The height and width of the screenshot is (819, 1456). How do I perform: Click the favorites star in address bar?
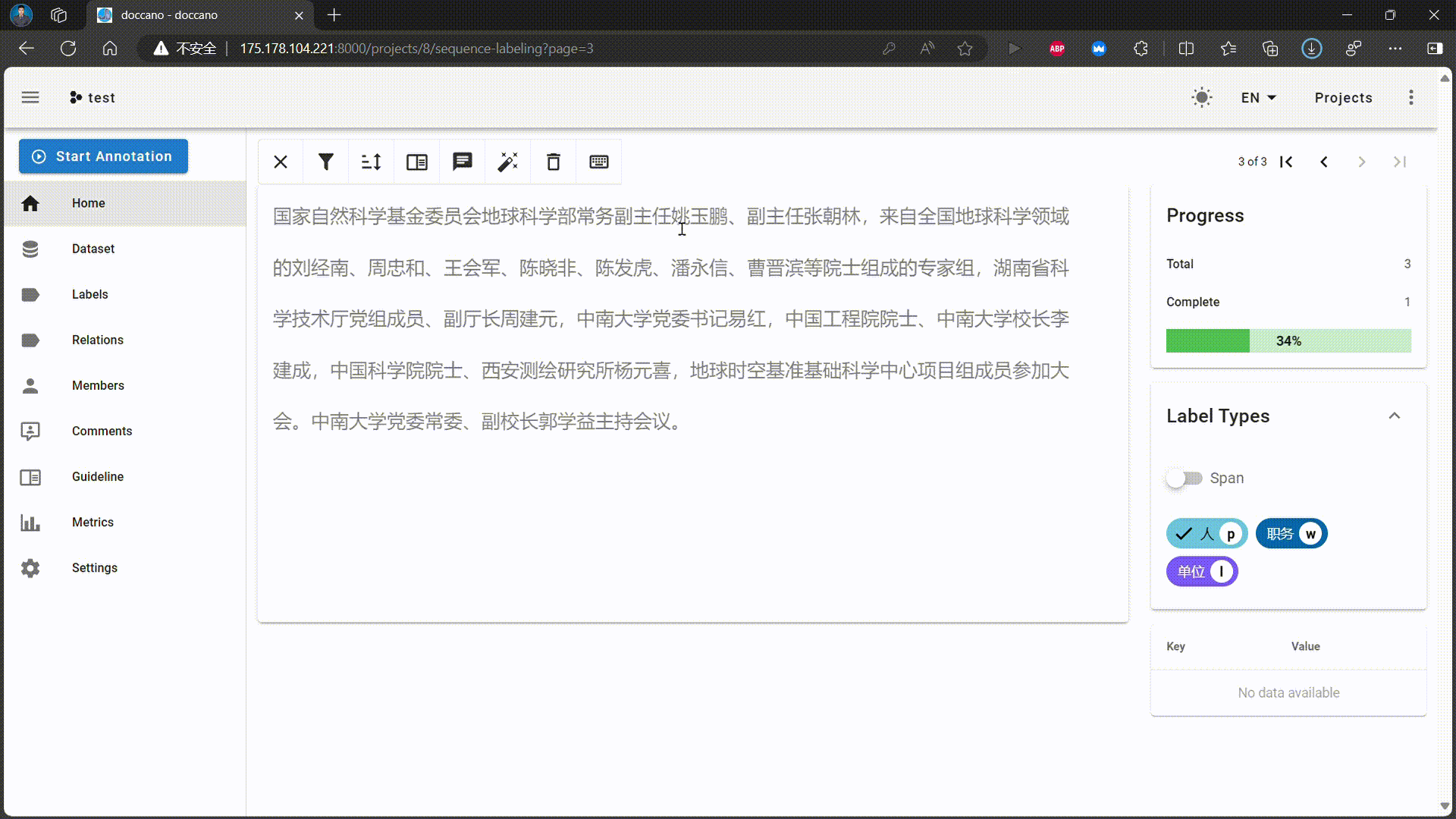pos(965,49)
